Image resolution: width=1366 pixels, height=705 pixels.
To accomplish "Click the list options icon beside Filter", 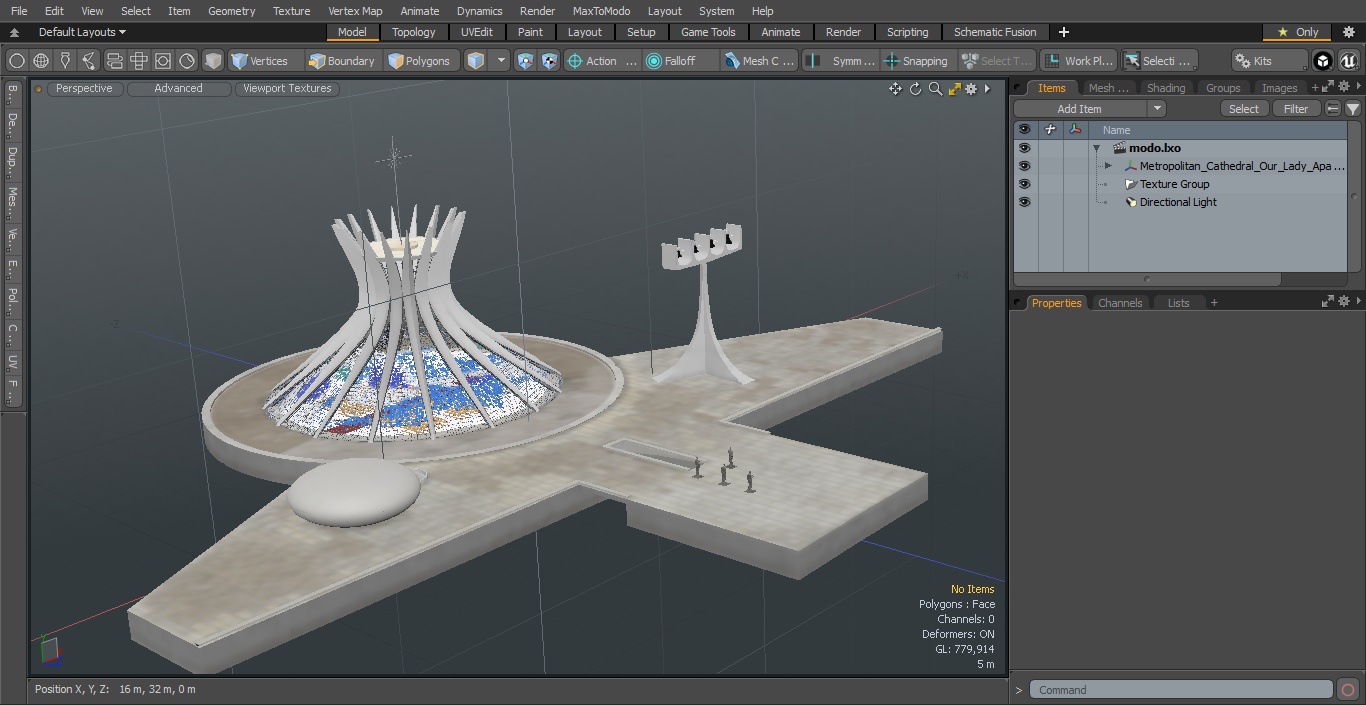I will tap(1332, 109).
